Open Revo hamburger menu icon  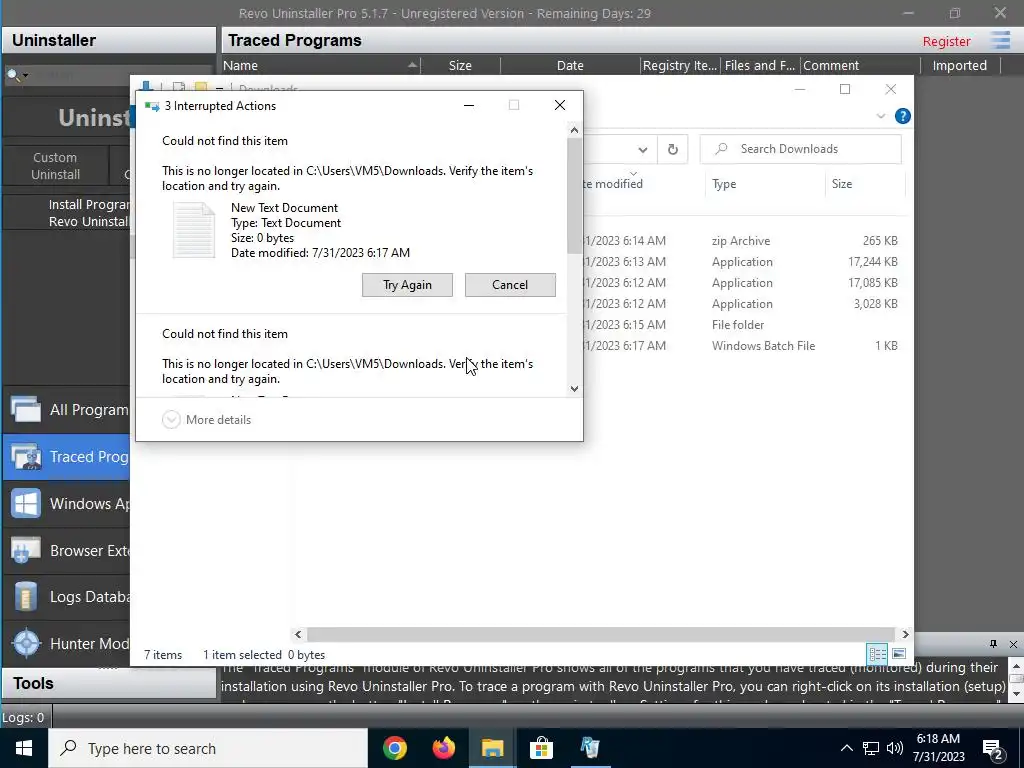(x=1000, y=40)
